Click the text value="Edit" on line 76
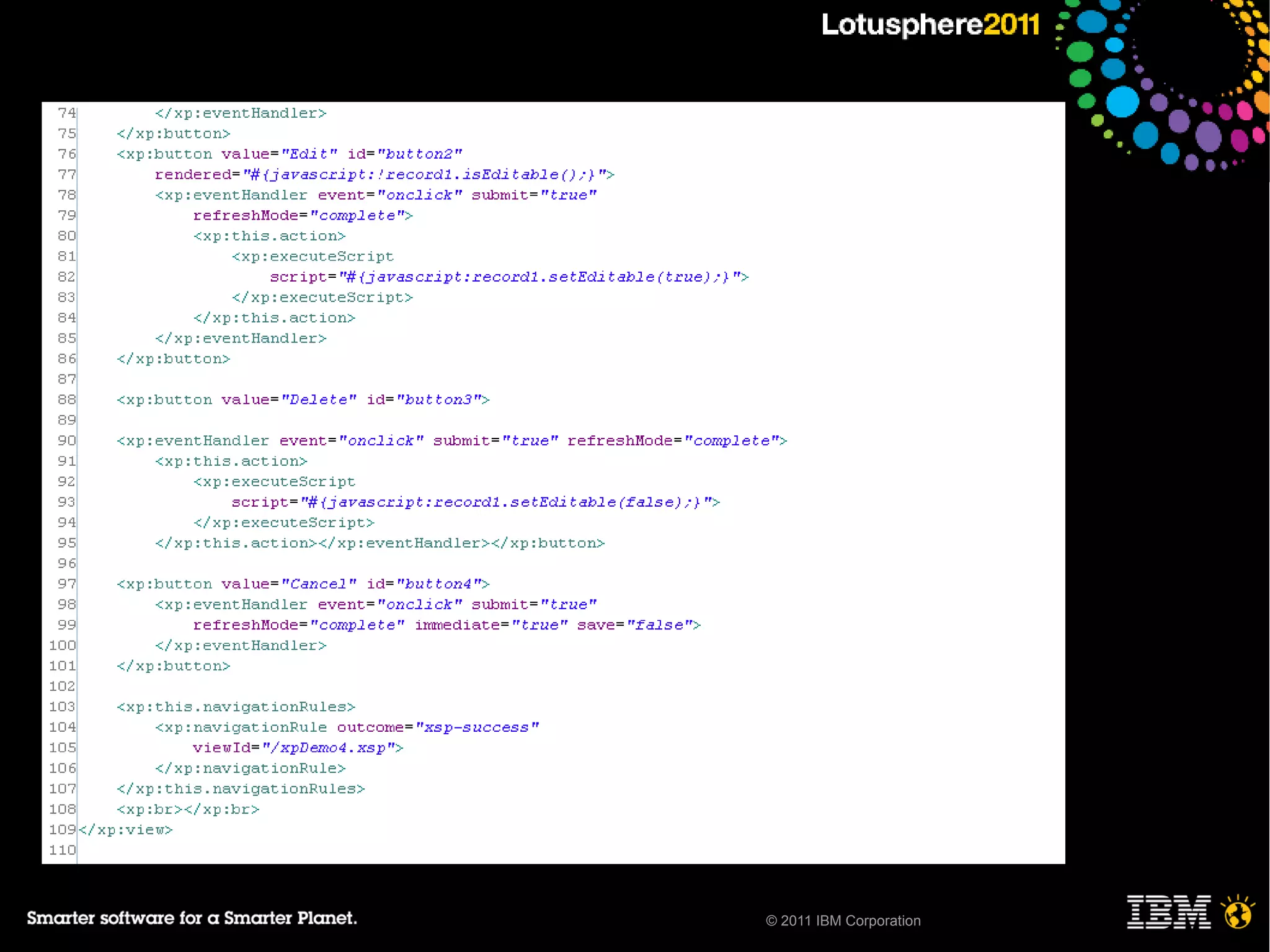Screen dimensions: 1270x952 (279, 154)
